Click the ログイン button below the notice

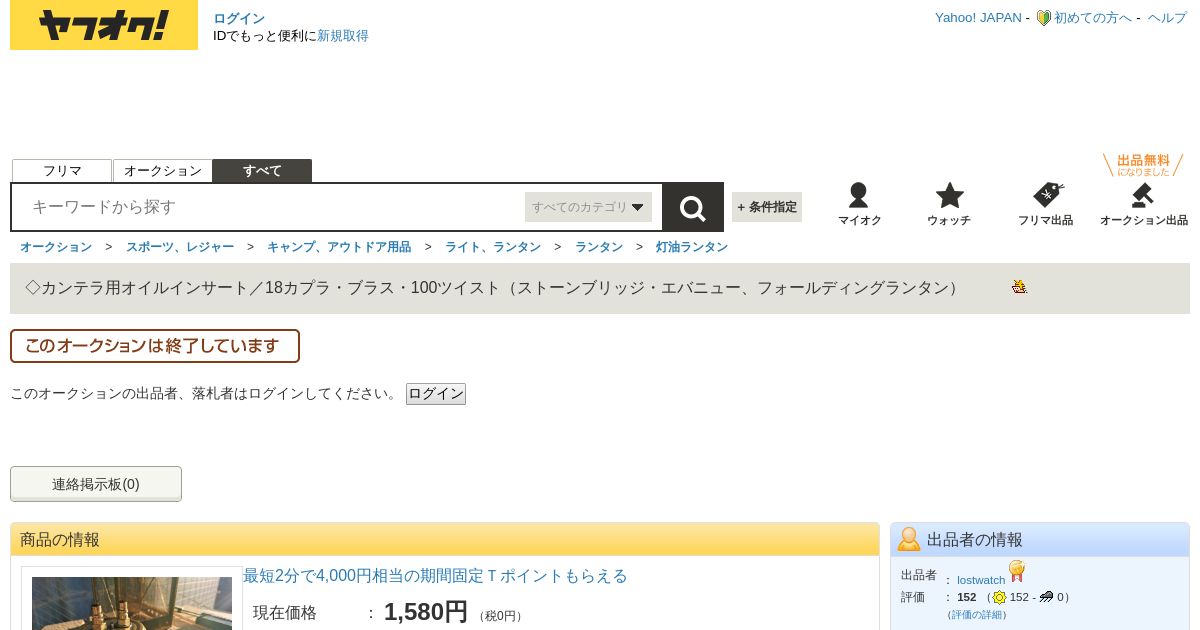(436, 394)
